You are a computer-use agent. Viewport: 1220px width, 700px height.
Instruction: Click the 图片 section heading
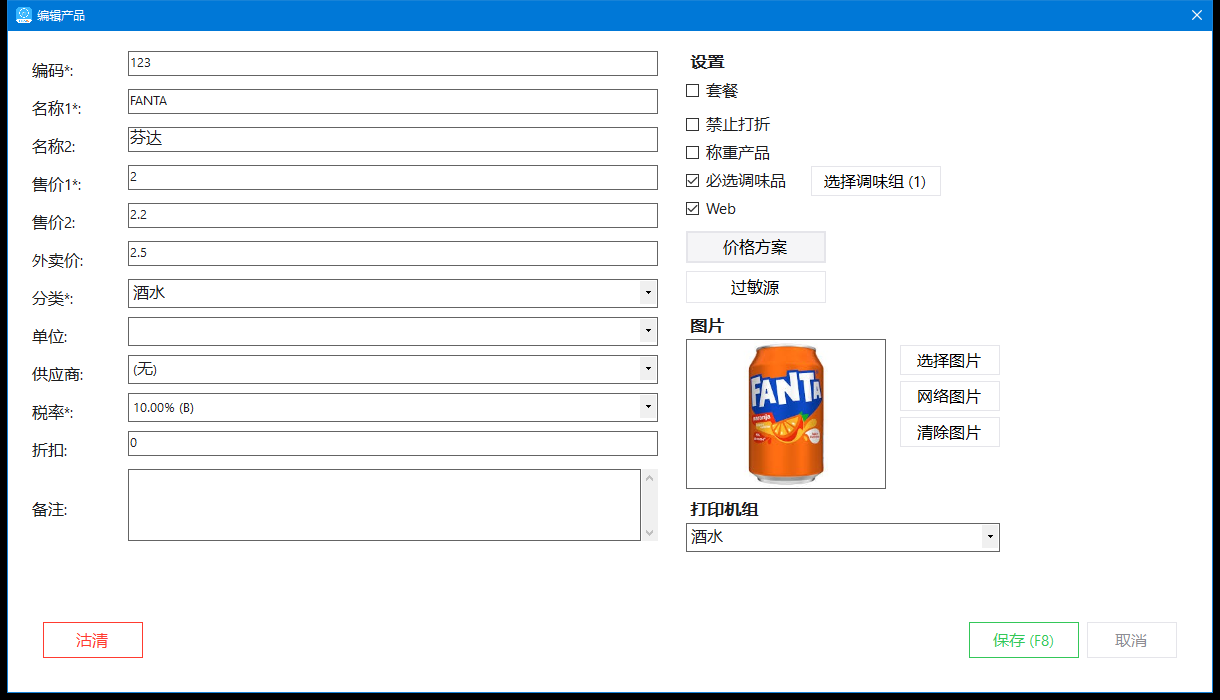(x=707, y=326)
